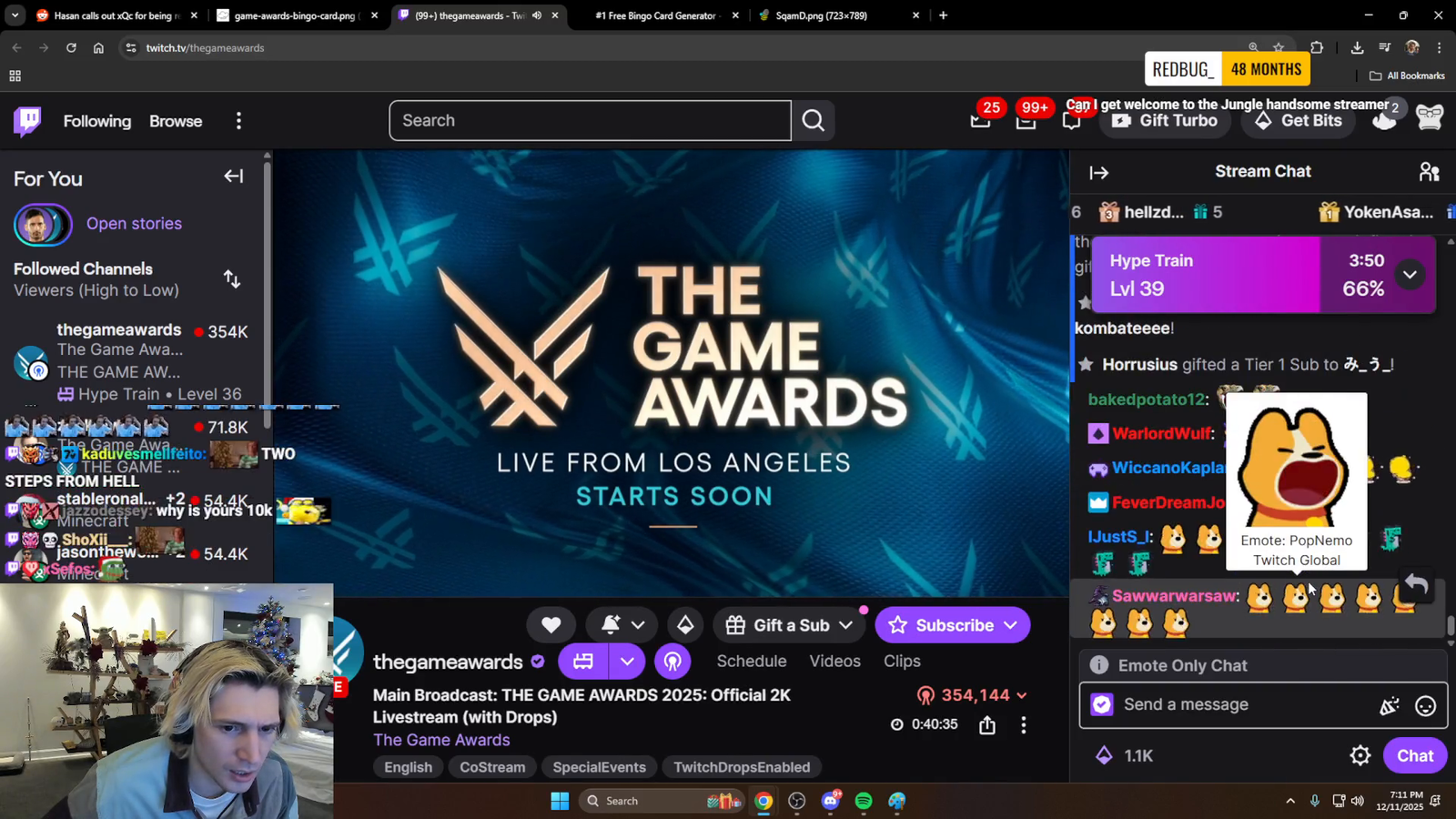Send message with the purple Chat button
Viewport: 1456px width, 819px height.
1415,755
